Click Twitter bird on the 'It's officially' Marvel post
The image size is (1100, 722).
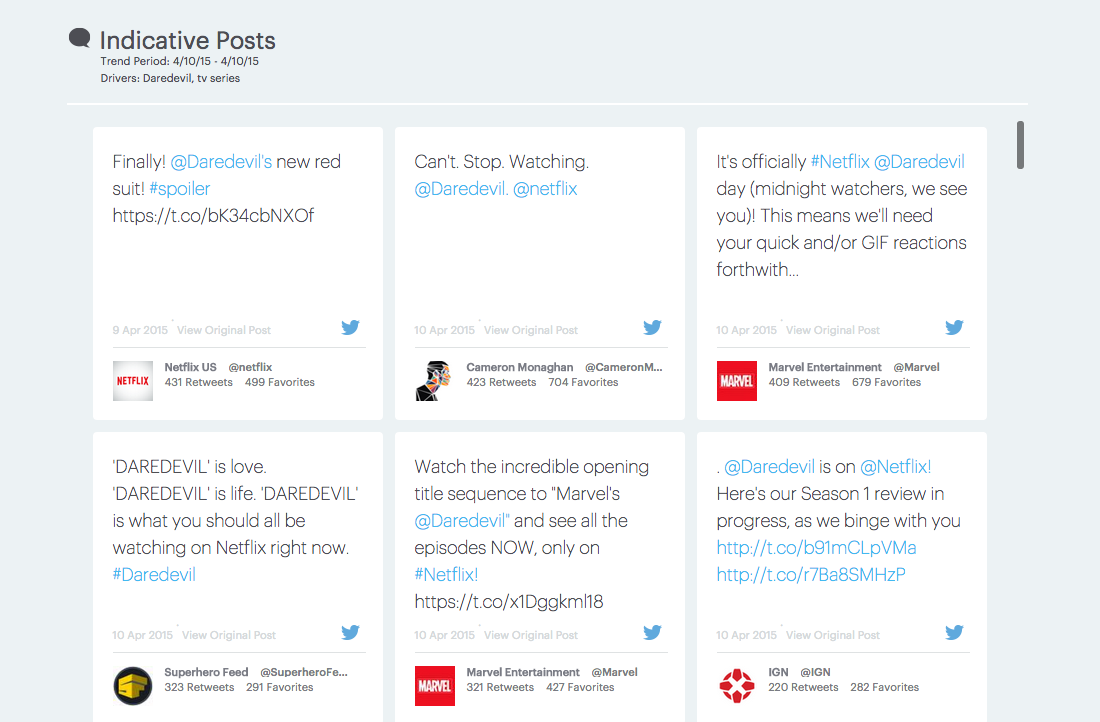pyautogui.click(x=954, y=328)
